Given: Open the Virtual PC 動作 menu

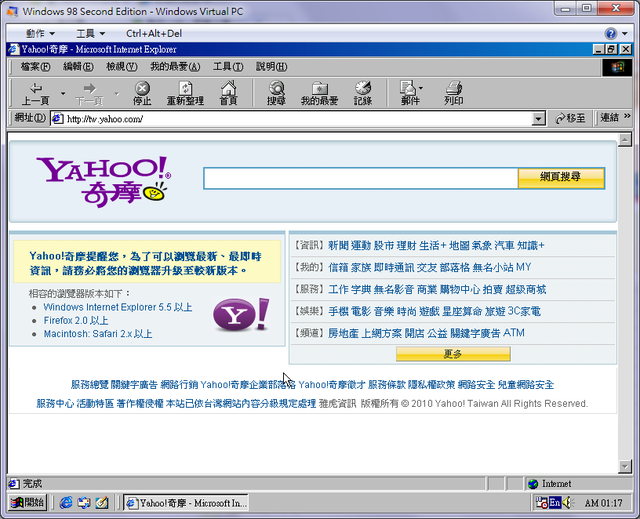Looking at the screenshot, I should 40,33.
